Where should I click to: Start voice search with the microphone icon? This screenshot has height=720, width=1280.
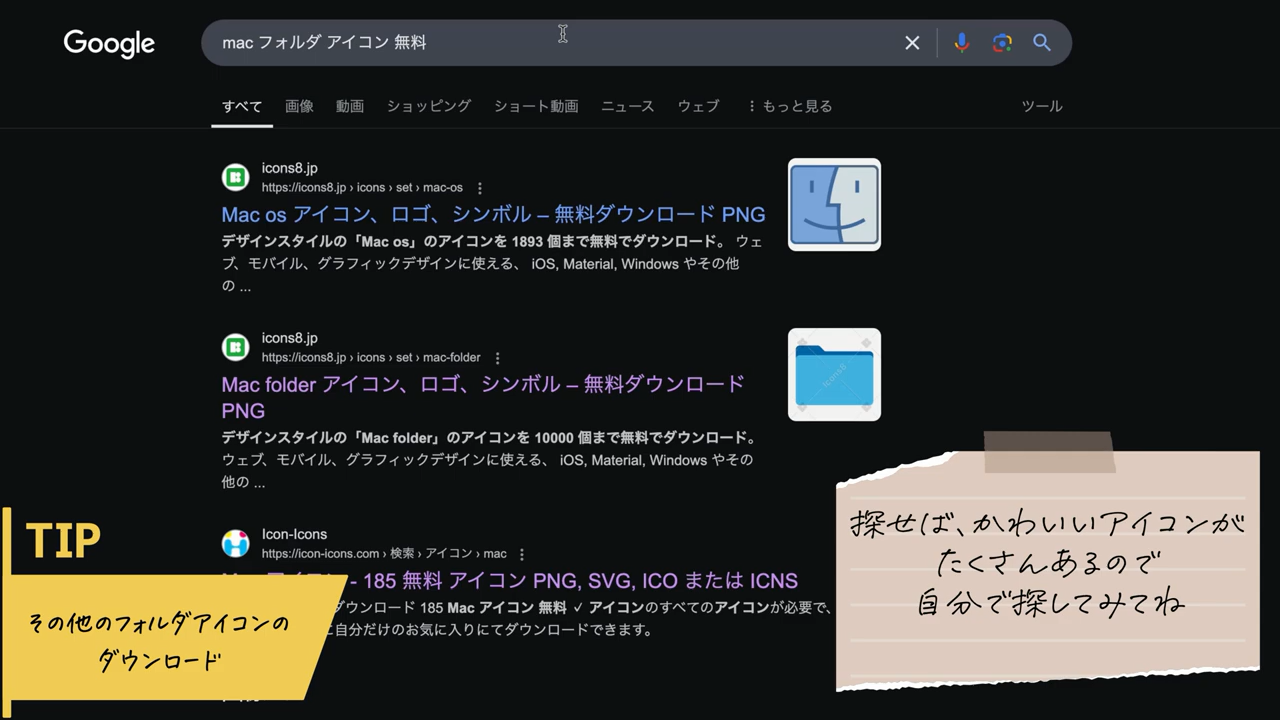(962, 43)
